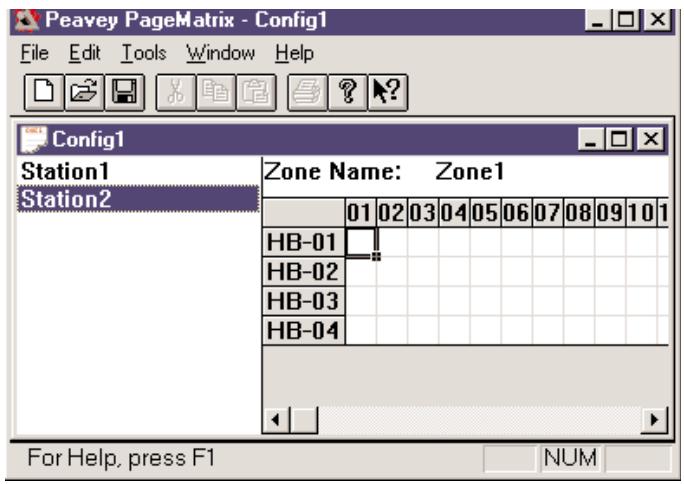This screenshot has width=684, height=484.
Task: Click the Zone1 zone name value
Action: [x=470, y=171]
